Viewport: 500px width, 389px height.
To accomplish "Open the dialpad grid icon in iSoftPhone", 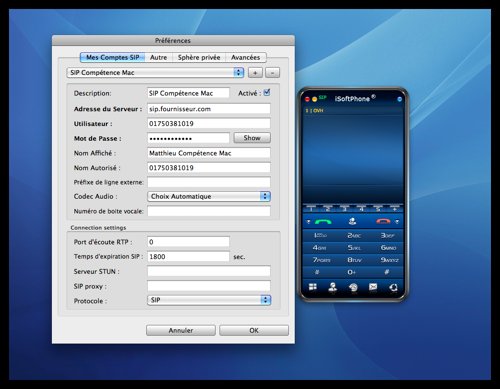I will pyautogui.click(x=313, y=287).
